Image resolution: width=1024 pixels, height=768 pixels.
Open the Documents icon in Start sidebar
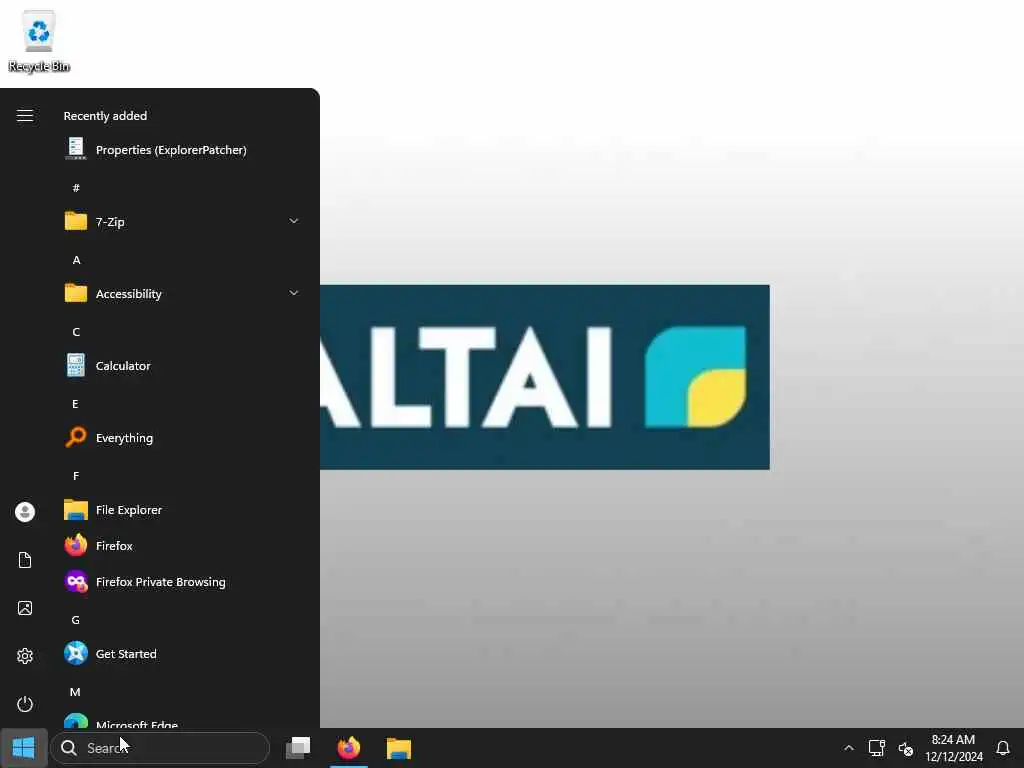click(x=25, y=560)
